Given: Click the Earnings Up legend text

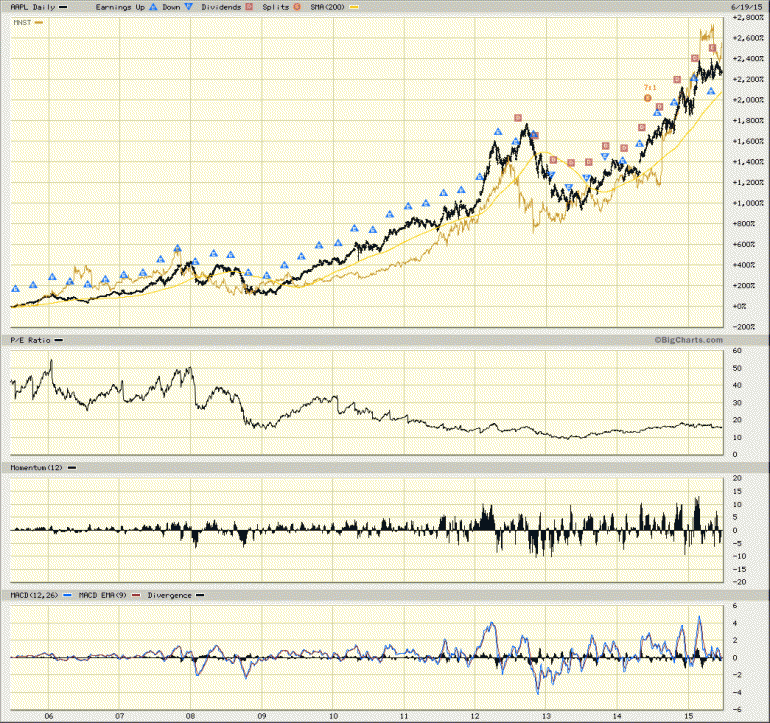Looking at the screenshot, I should coord(120,7).
